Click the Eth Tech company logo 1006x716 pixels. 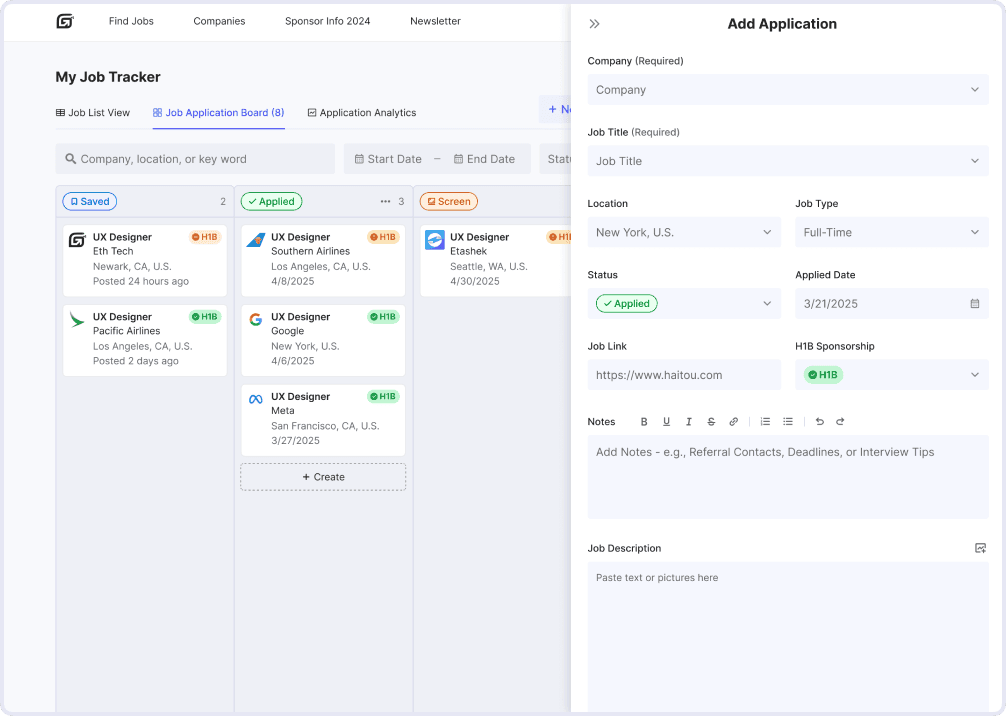click(77, 240)
